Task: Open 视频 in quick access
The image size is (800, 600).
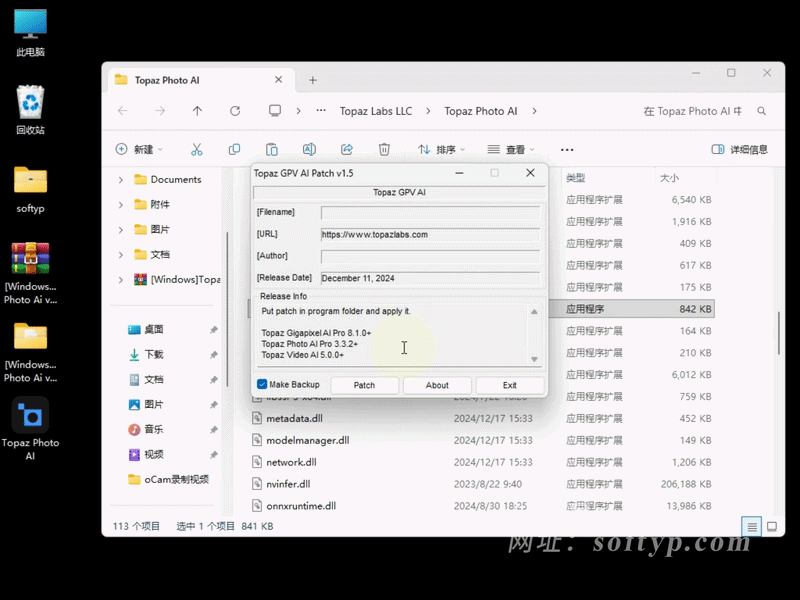Action: pos(154,455)
